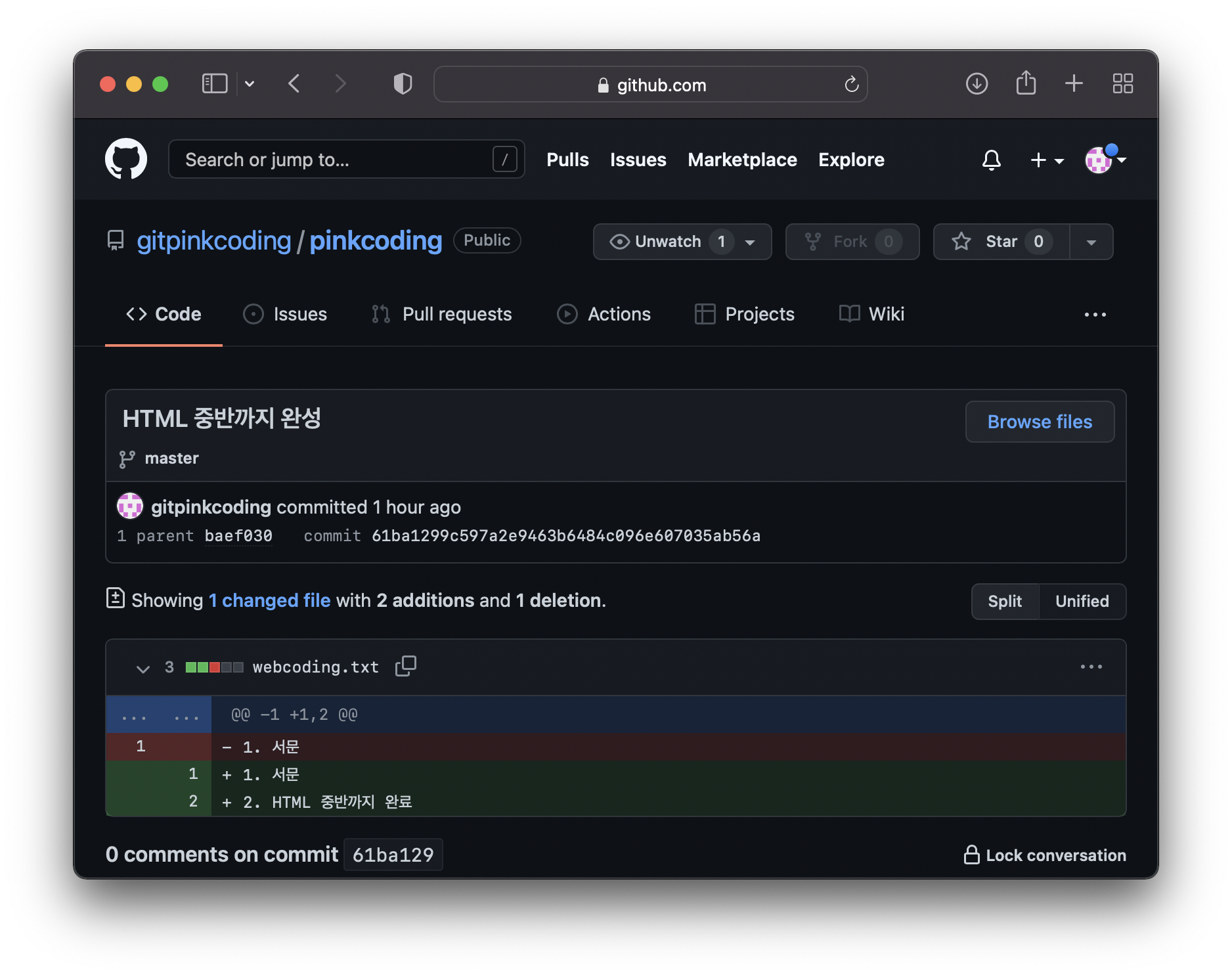Open the sidebar options dropdown arrow
Screen dimensions: 1232x976
[250, 84]
